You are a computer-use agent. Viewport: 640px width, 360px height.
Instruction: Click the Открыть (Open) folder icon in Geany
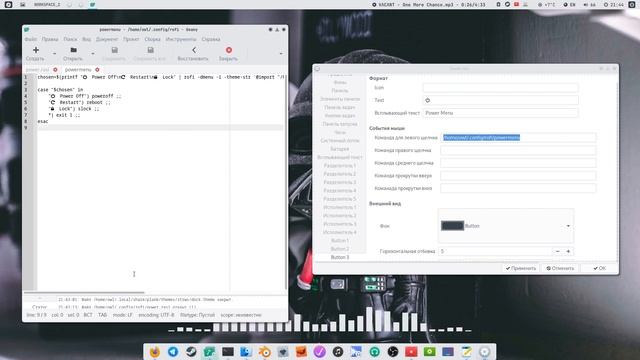pos(73,50)
